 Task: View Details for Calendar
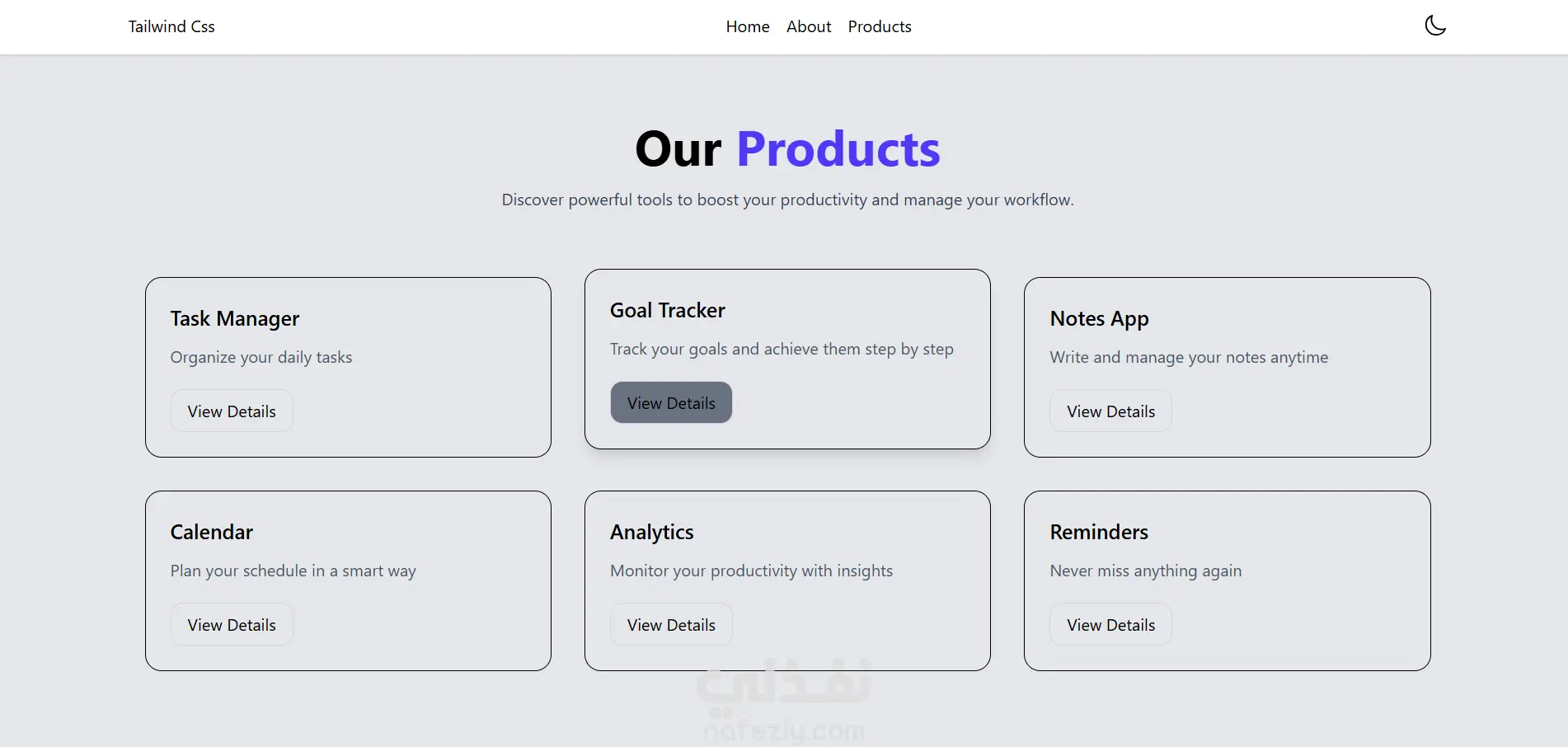tap(232, 624)
